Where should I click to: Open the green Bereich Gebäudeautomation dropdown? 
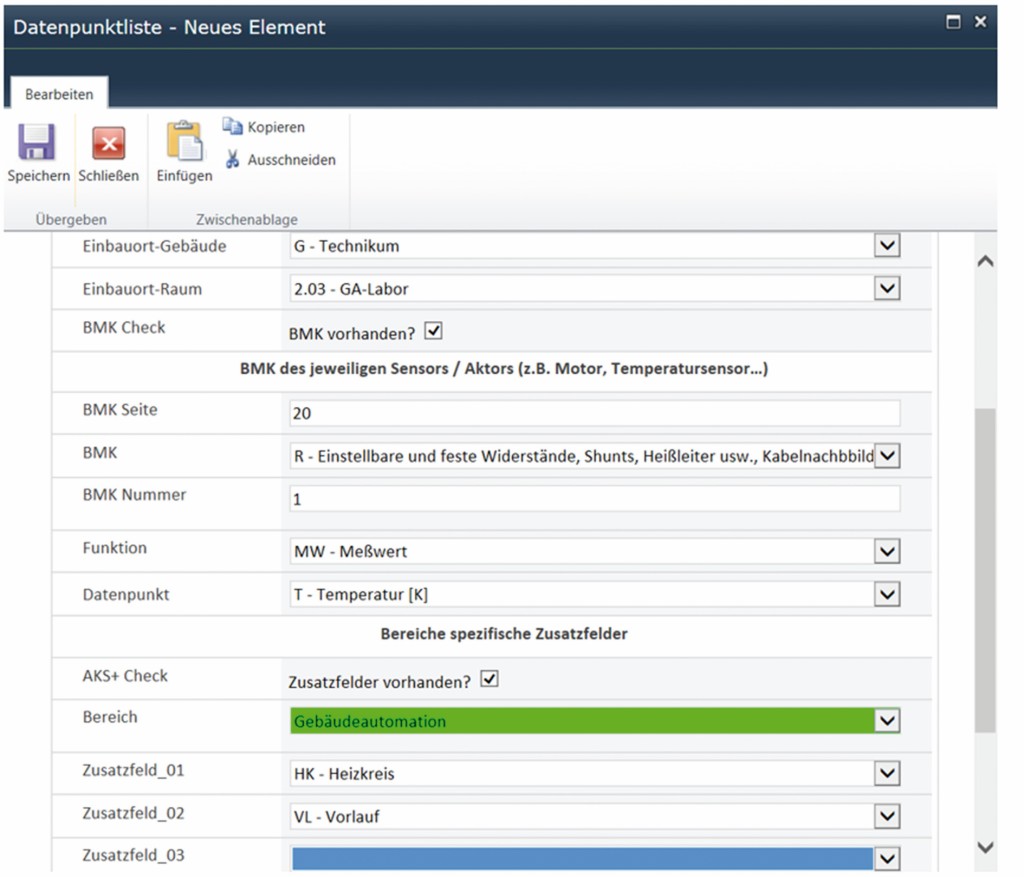[887, 721]
